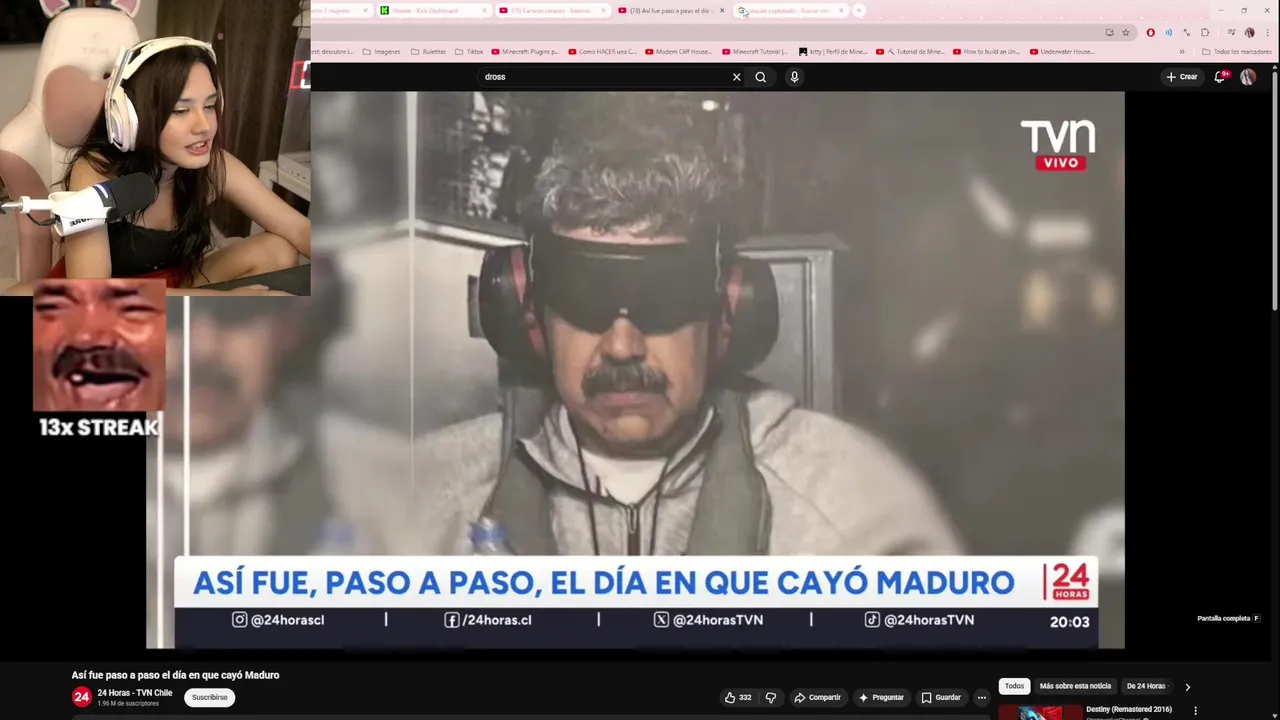This screenshot has height=720, width=1280.
Task: Bookmark this page with star icon
Action: pyautogui.click(x=1126, y=32)
